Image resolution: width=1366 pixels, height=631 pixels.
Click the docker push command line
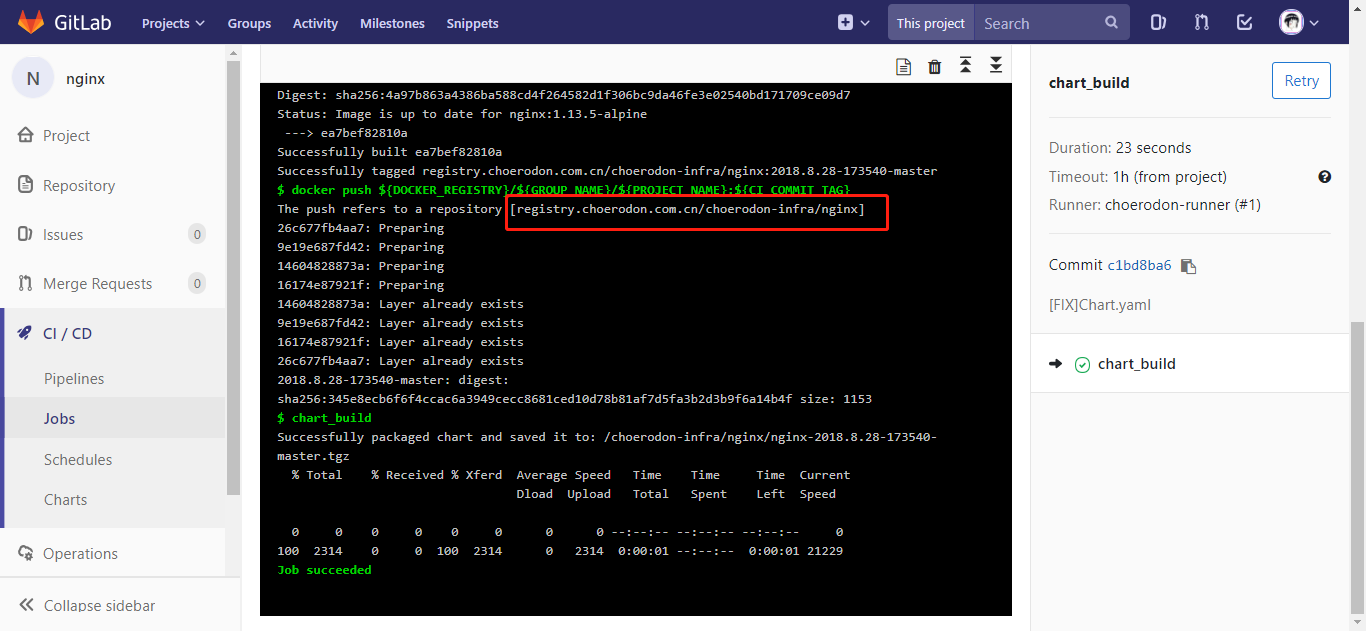tap(563, 190)
